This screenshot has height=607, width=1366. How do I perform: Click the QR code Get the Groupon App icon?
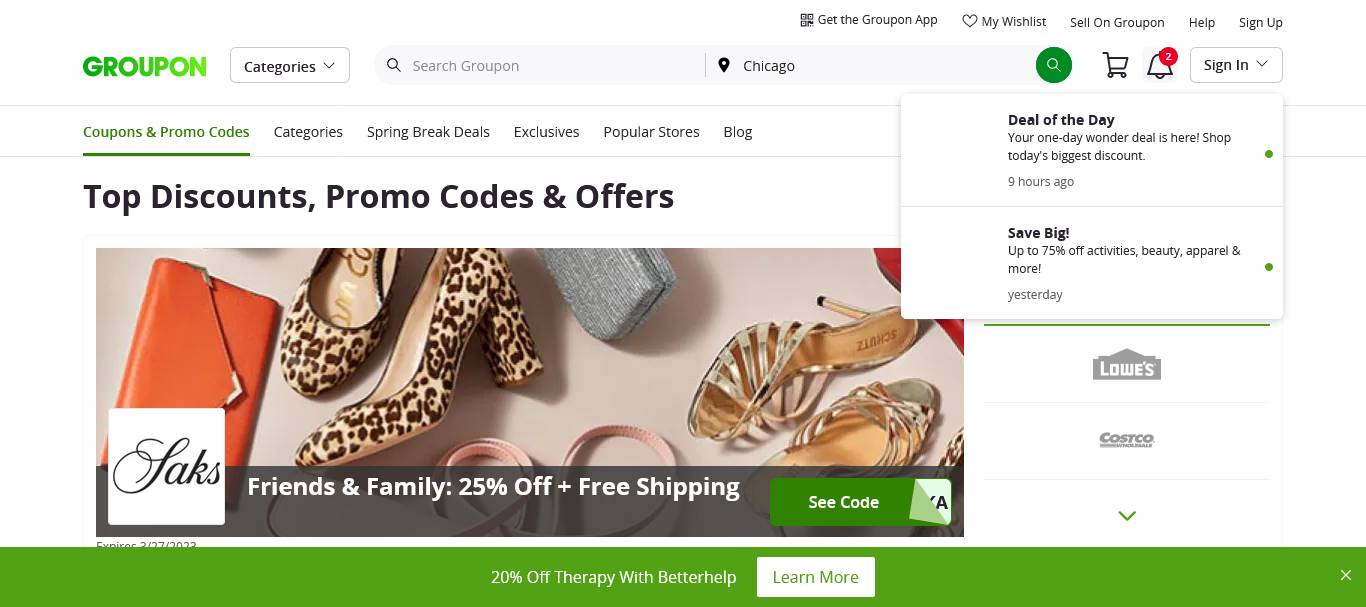pyautogui.click(x=807, y=20)
